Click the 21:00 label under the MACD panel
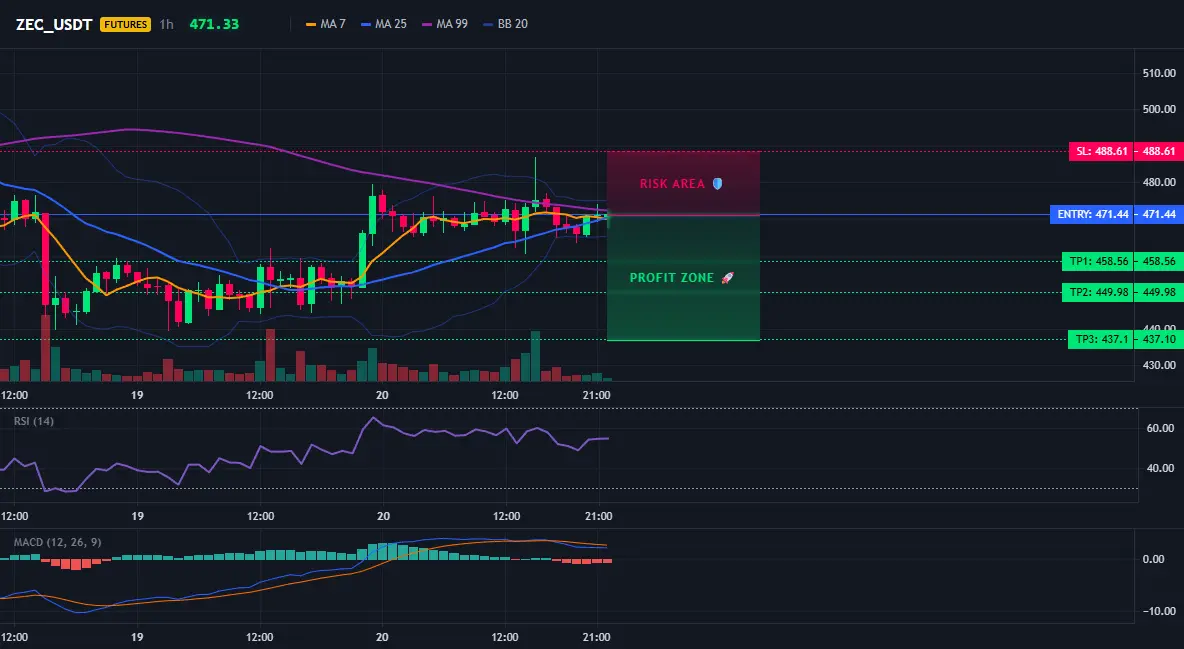The height and width of the screenshot is (649, 1184). pos(597,637)
